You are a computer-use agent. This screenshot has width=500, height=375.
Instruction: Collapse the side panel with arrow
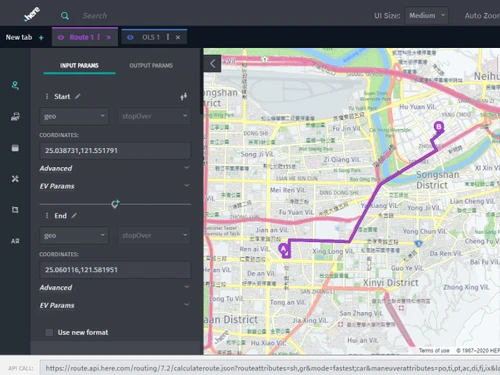213,63
